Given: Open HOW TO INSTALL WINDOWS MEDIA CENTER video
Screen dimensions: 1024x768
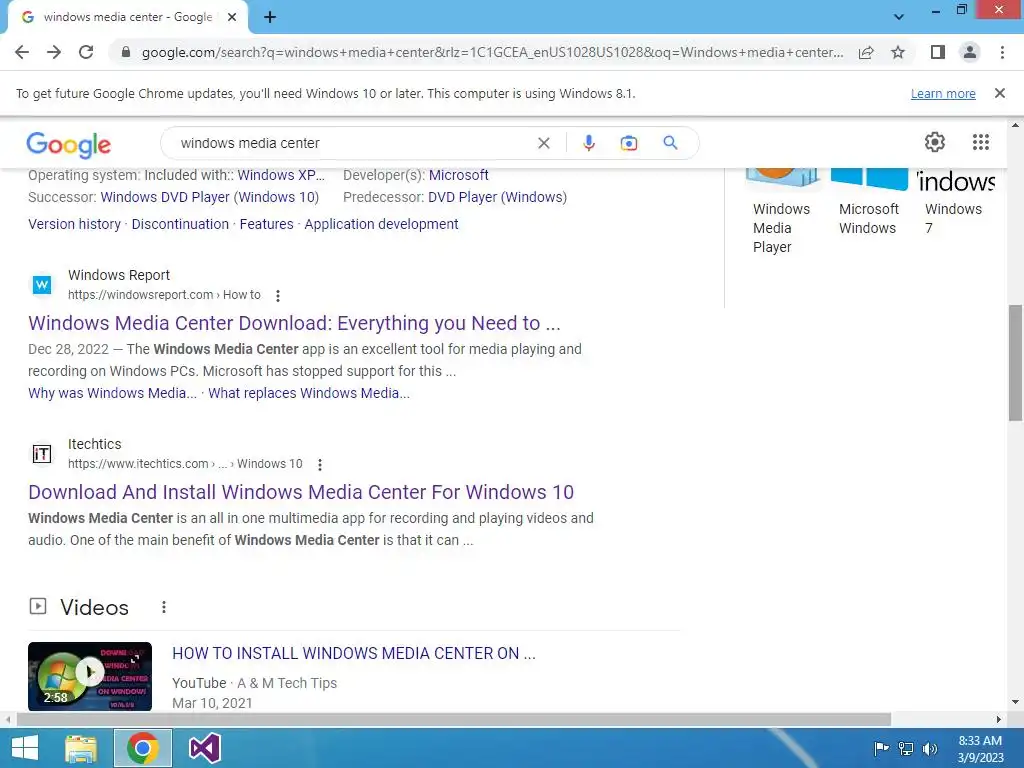Looking at the screenshot, I should (354, 654).
